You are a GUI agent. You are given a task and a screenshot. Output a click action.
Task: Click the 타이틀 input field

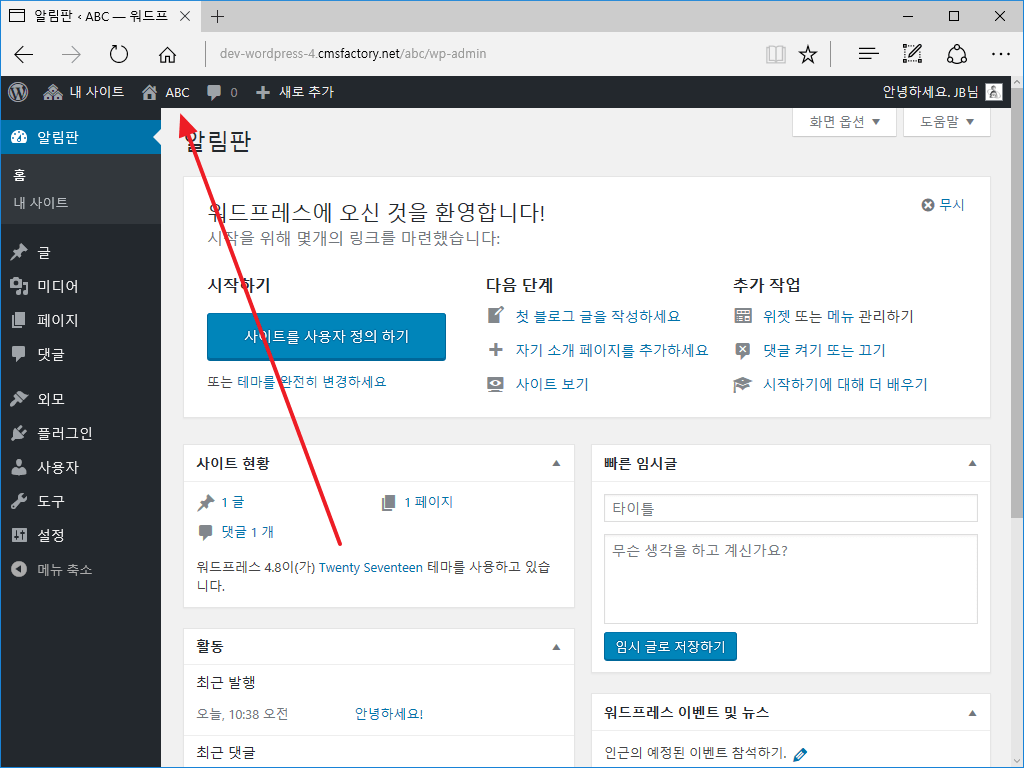click(x=790, y=508)
